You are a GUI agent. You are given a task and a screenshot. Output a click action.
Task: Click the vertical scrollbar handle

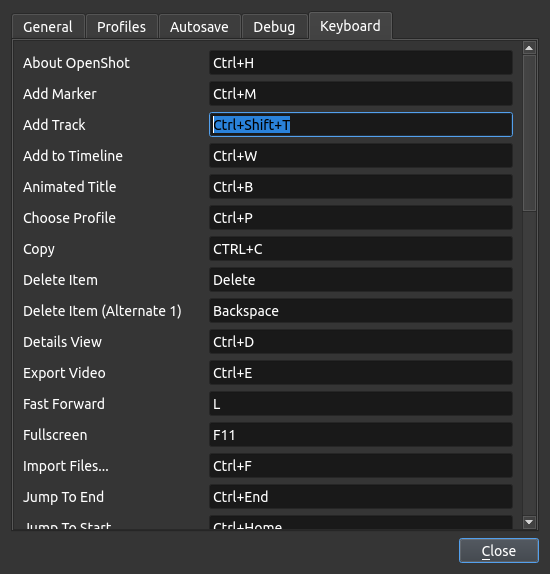tap(529, 133)
